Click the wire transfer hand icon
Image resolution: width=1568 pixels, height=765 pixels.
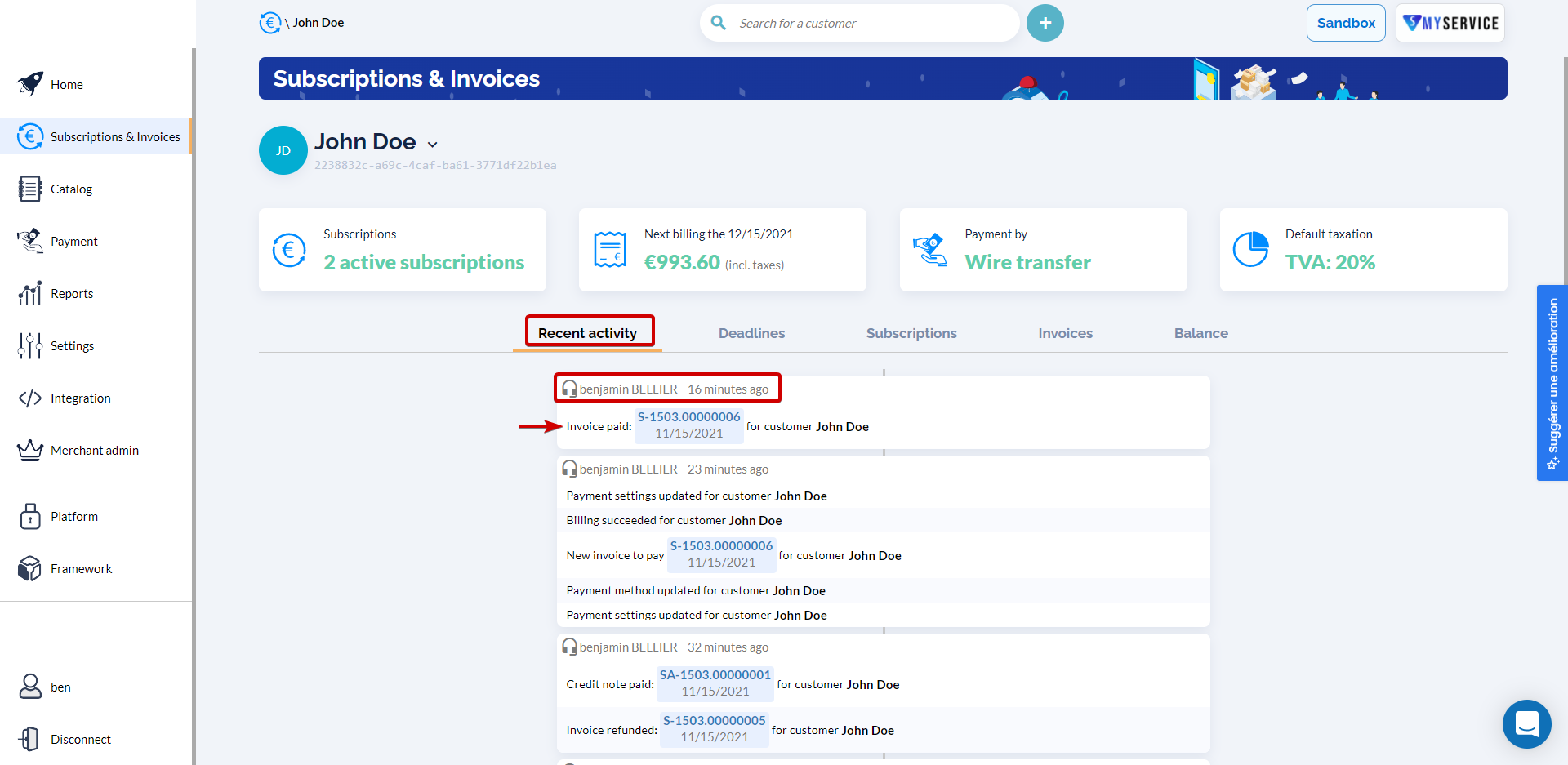930,250
